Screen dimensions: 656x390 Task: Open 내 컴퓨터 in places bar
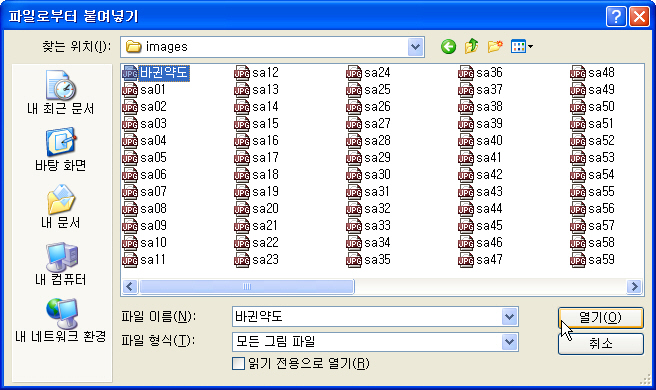[x=61, y=263]
